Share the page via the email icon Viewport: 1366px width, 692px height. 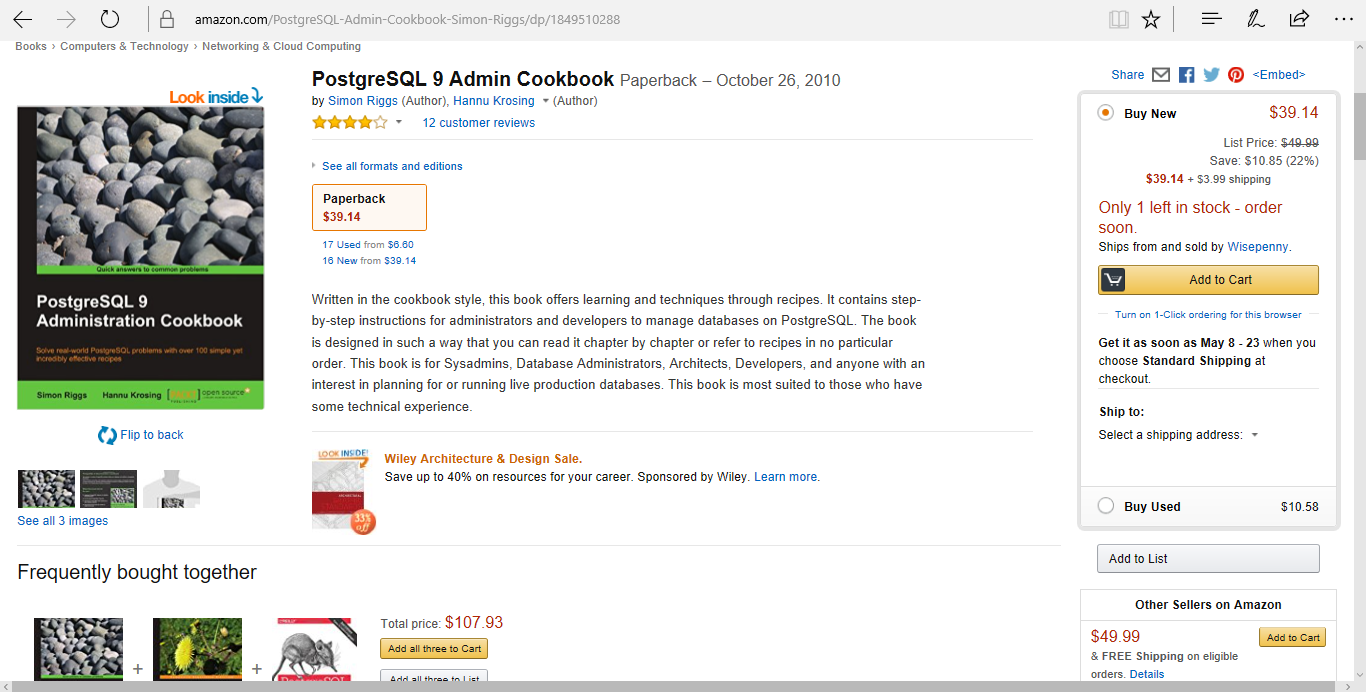click(x=1160, y=74)
